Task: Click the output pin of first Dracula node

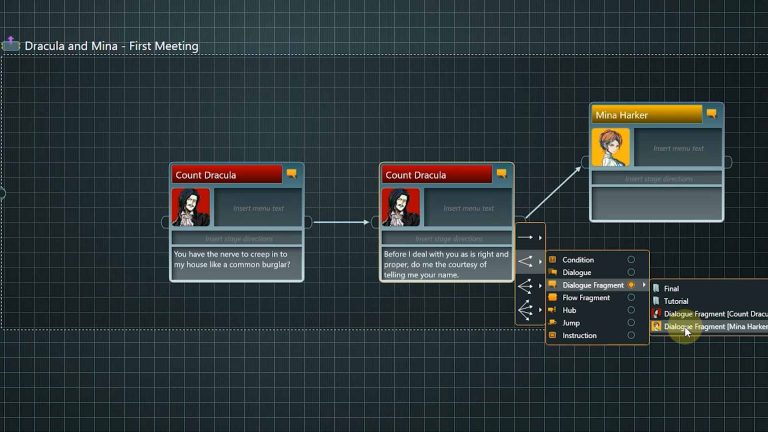Action: tap(308, 222)
